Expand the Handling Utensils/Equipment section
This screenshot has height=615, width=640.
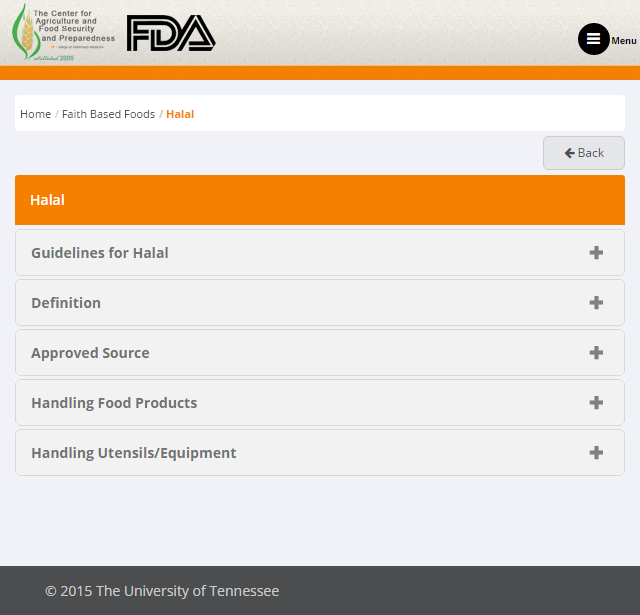tap(134, 453)
